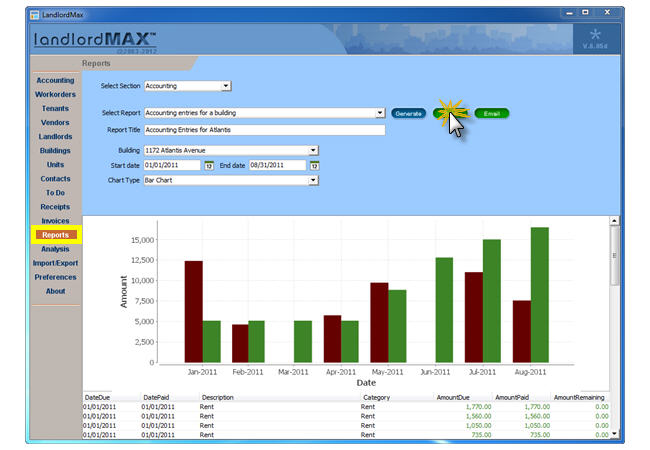Image resolution: width=650 pixels, height=450 pixels.
Task: Open Preferences from the sidebar
Action: (x=55, y=277)
